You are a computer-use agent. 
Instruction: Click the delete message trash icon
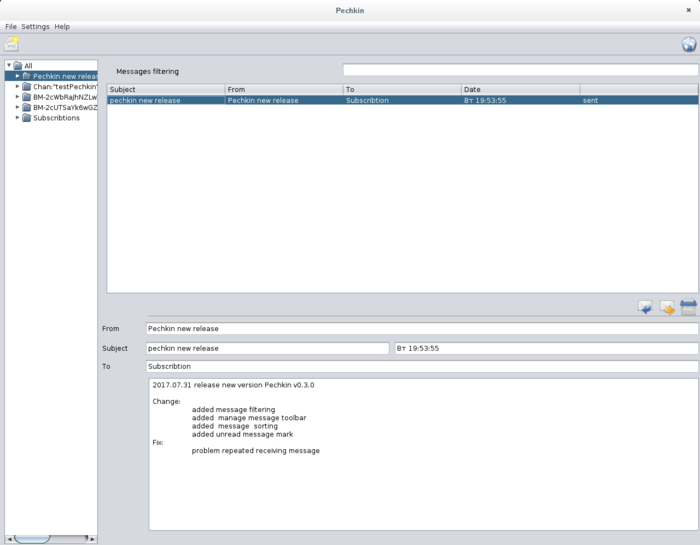click(688, 307)
